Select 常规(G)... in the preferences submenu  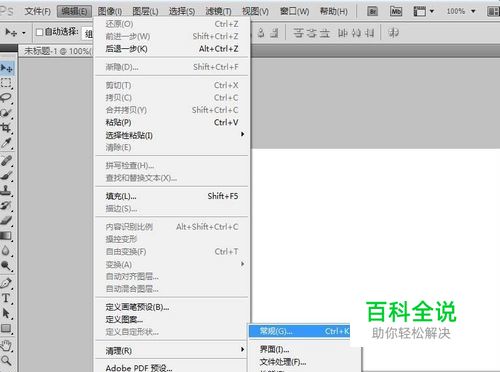coord(299,331)
